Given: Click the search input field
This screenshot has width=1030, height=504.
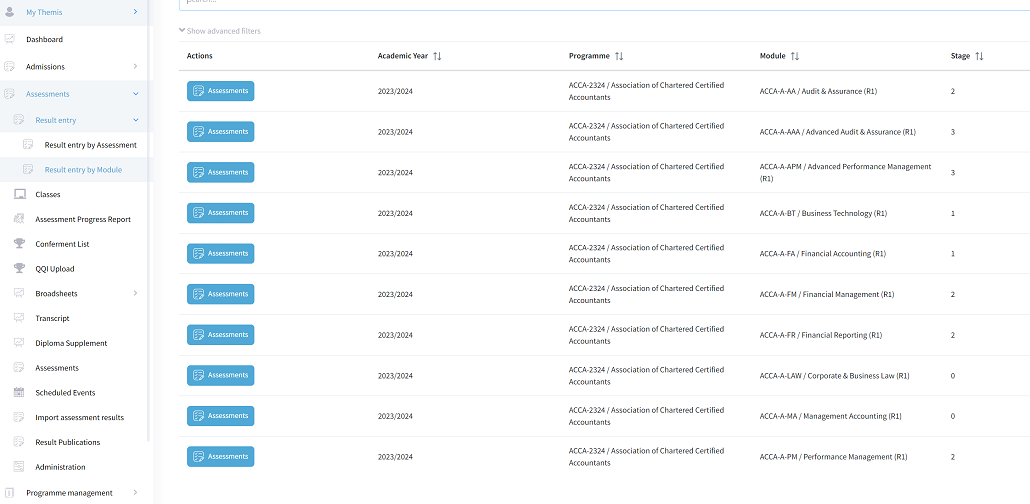Looking at the screenshot, I should (604, 3).
